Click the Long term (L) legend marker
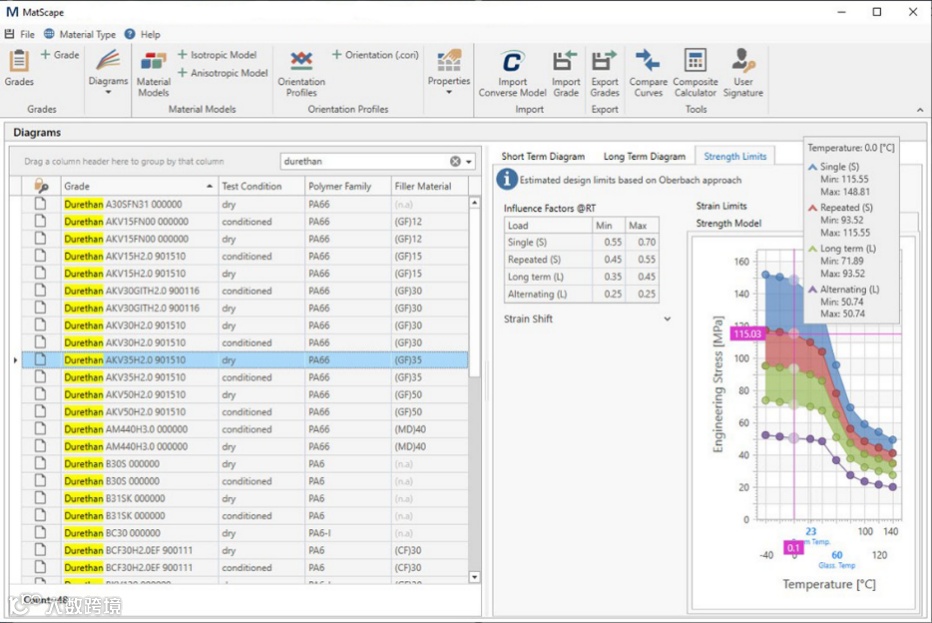This screenshot has width=932, height=623. [813, 248]
